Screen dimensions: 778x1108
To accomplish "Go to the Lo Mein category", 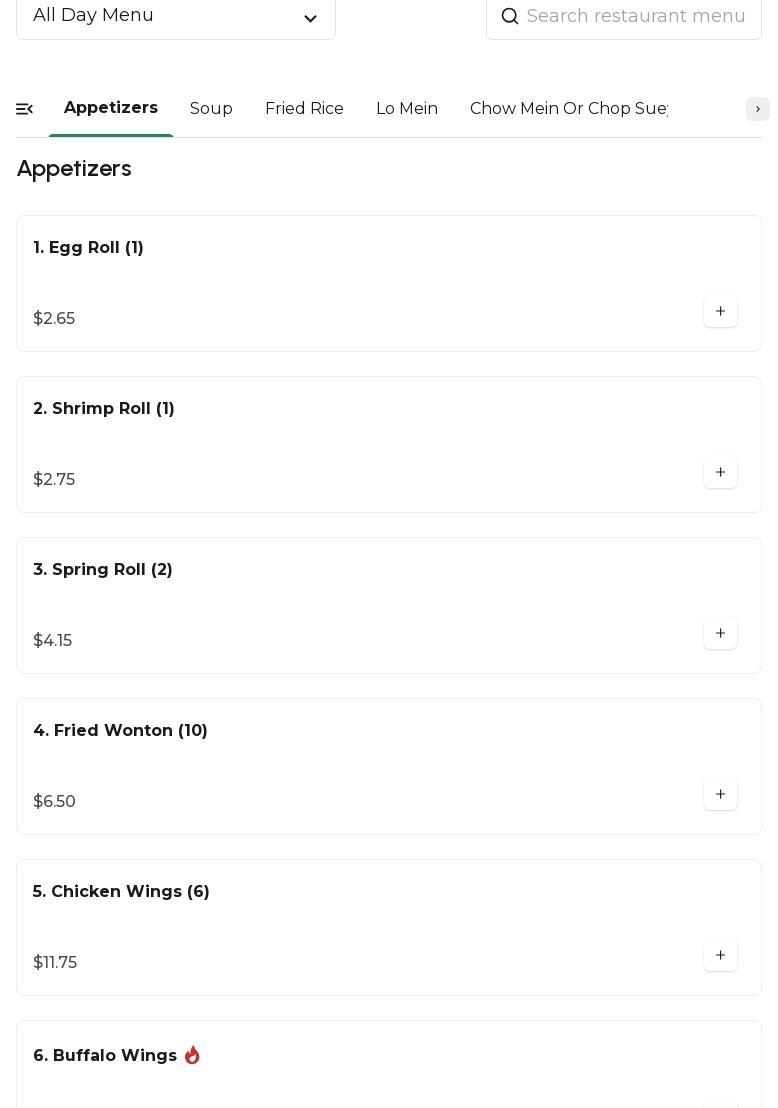I will tap(407, 109).
